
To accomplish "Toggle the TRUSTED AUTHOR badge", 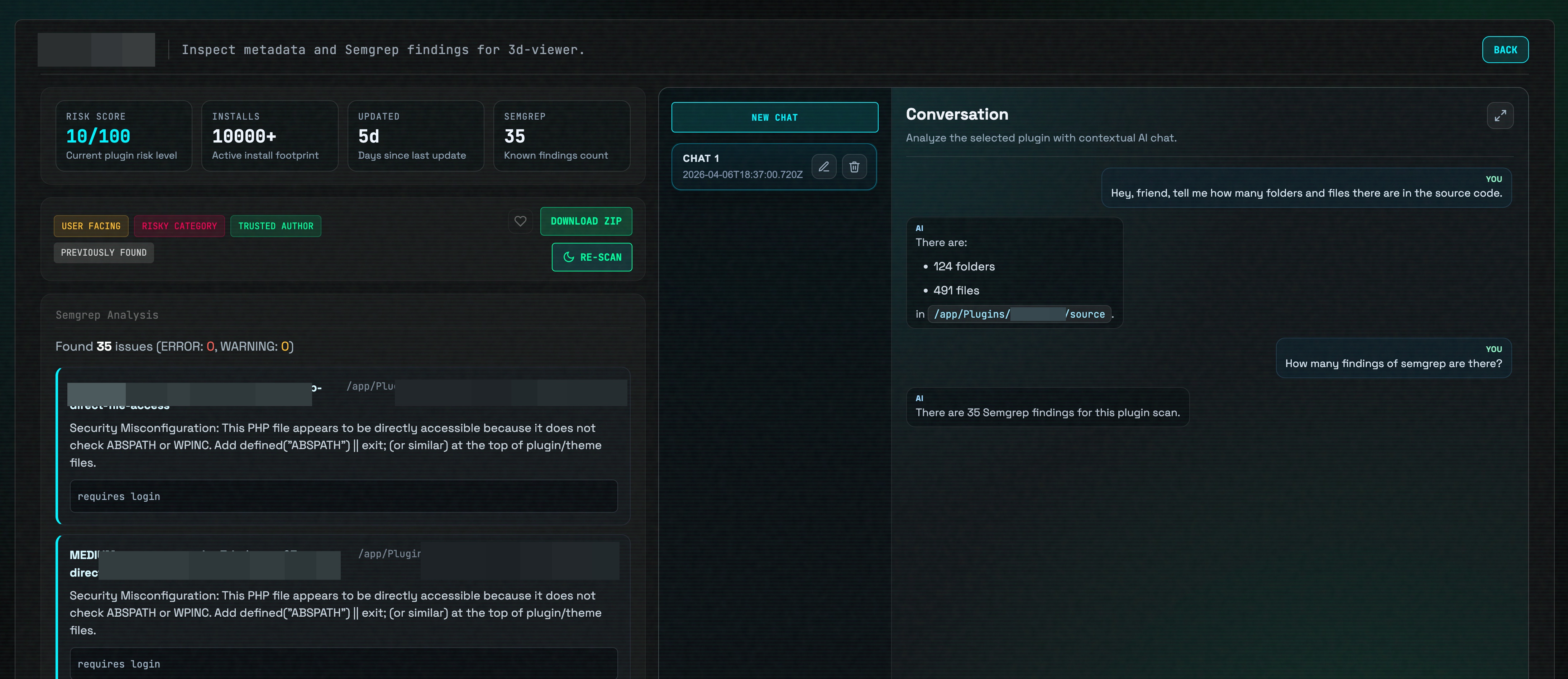I will pos(276,226).
